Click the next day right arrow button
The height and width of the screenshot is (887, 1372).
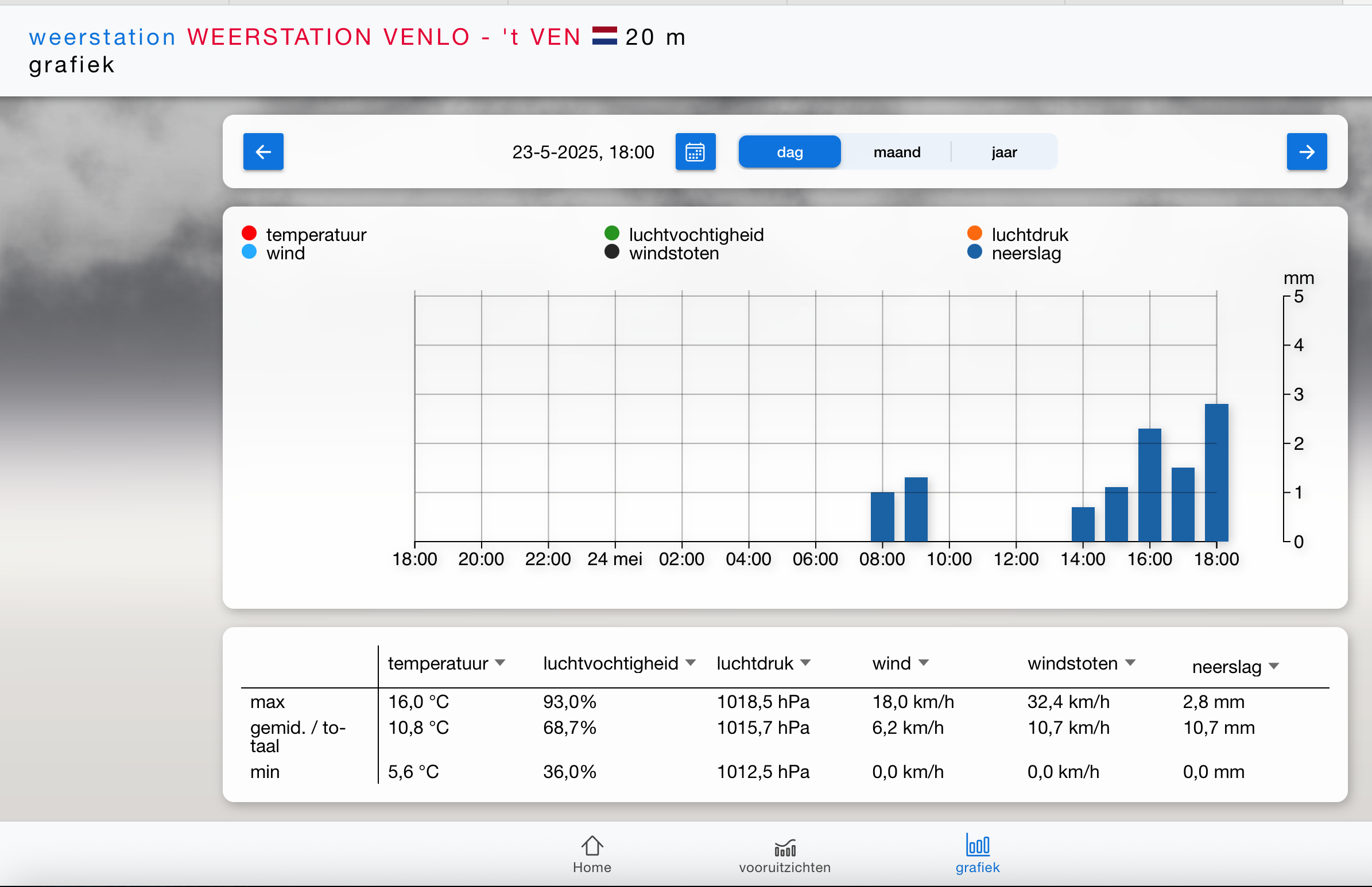(x=1307, y=151)
